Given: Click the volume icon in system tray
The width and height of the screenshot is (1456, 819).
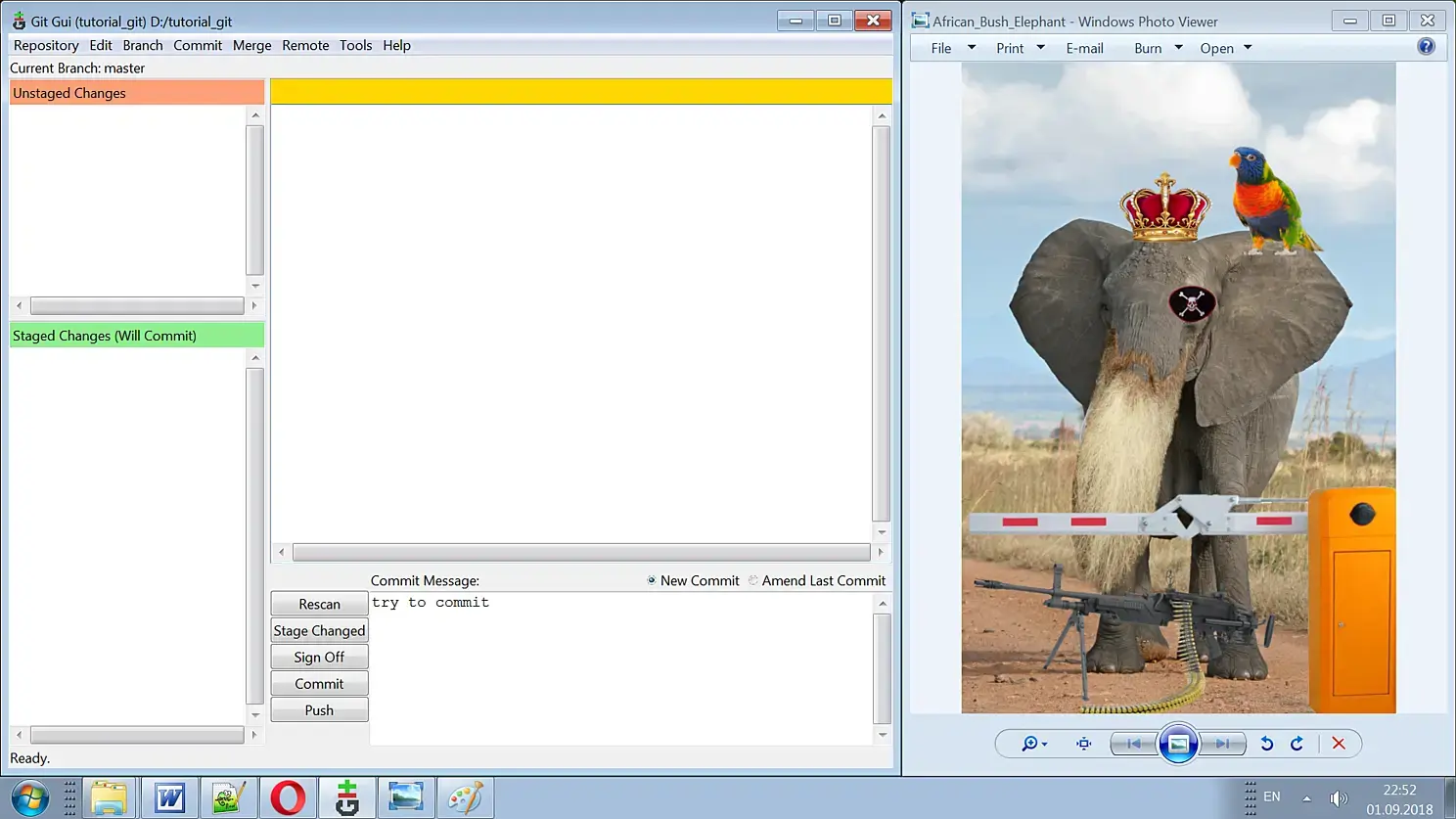Looking at the screenshot, I should click(x=1339, y=798).
